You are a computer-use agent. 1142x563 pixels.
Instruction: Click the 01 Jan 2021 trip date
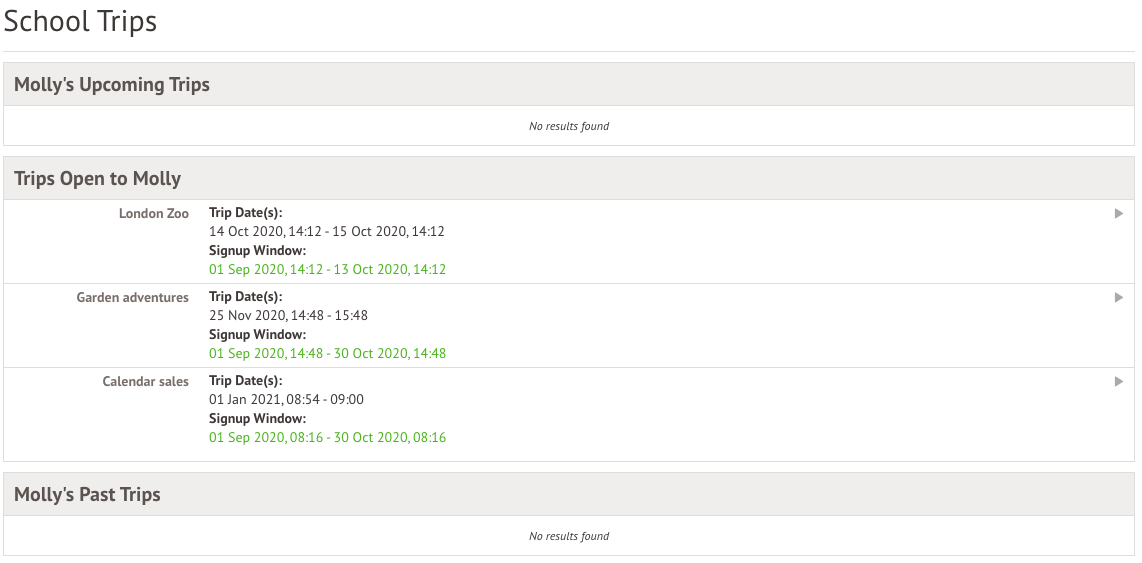click(286, 399)
